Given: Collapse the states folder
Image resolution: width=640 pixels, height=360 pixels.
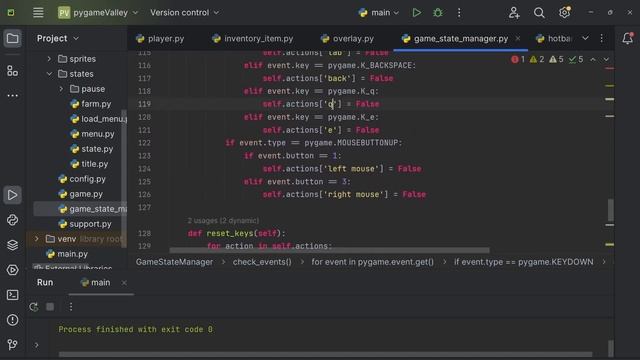Looking at the screenshot, I should tap(49, 74).
